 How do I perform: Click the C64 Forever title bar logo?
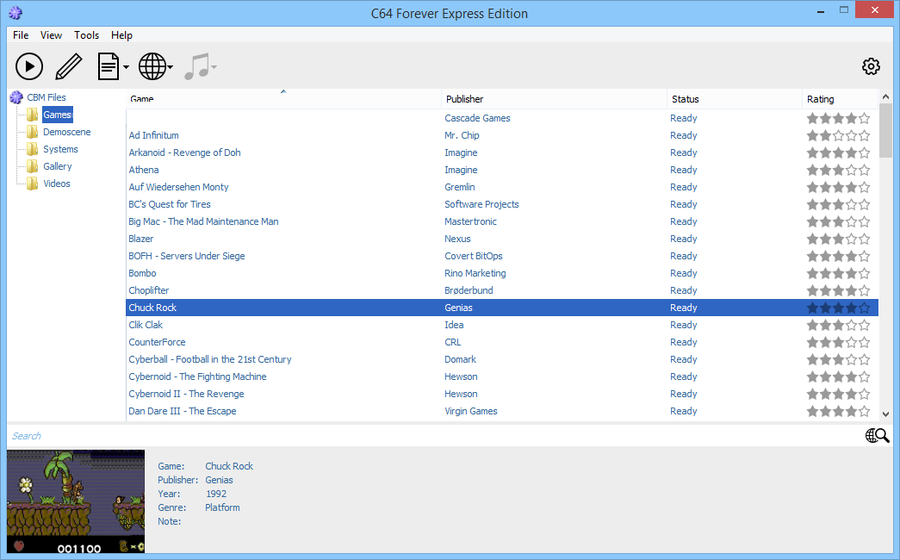point(15,13)
